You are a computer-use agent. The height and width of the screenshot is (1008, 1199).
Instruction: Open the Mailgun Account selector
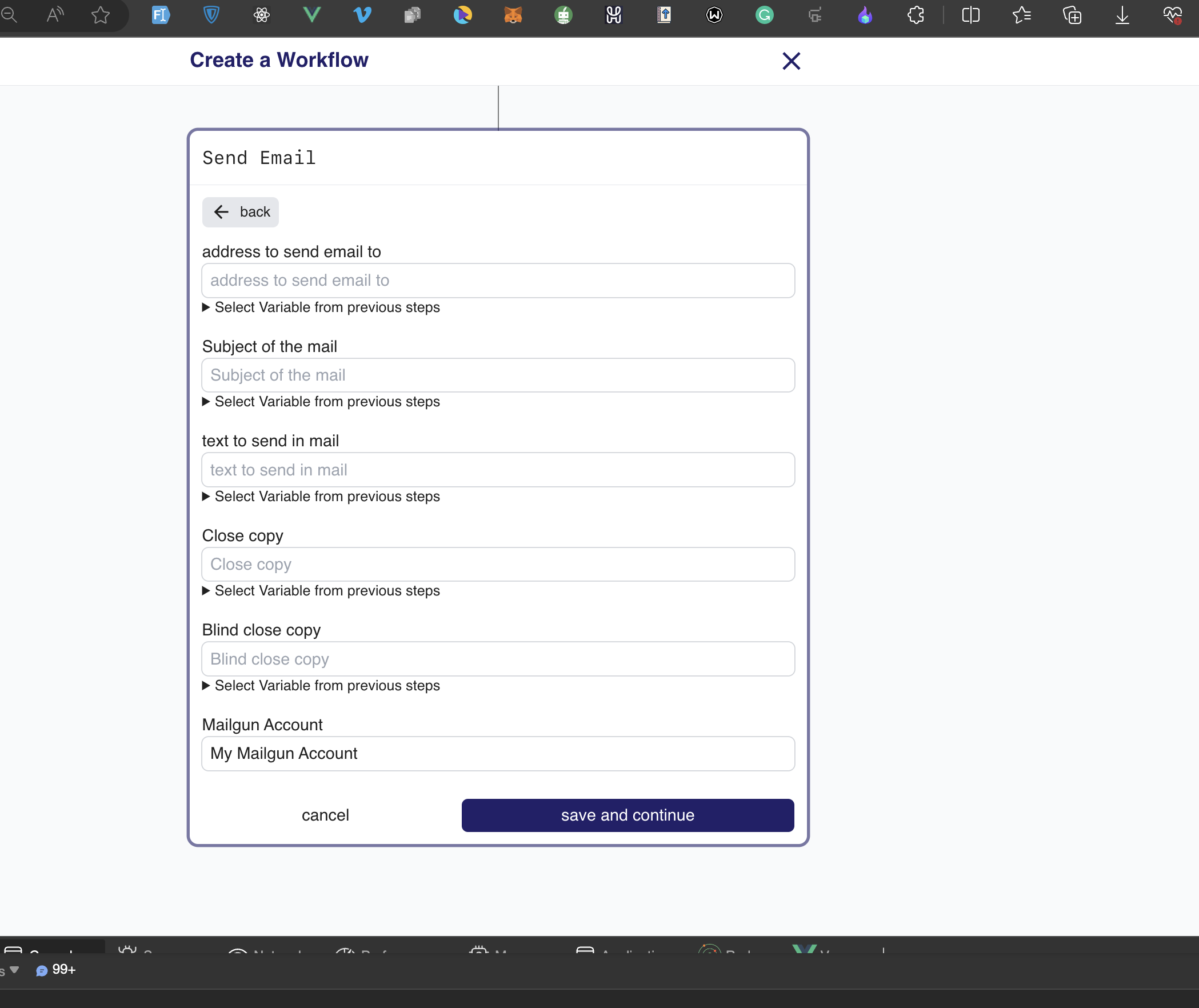click(x=498, y=754)
